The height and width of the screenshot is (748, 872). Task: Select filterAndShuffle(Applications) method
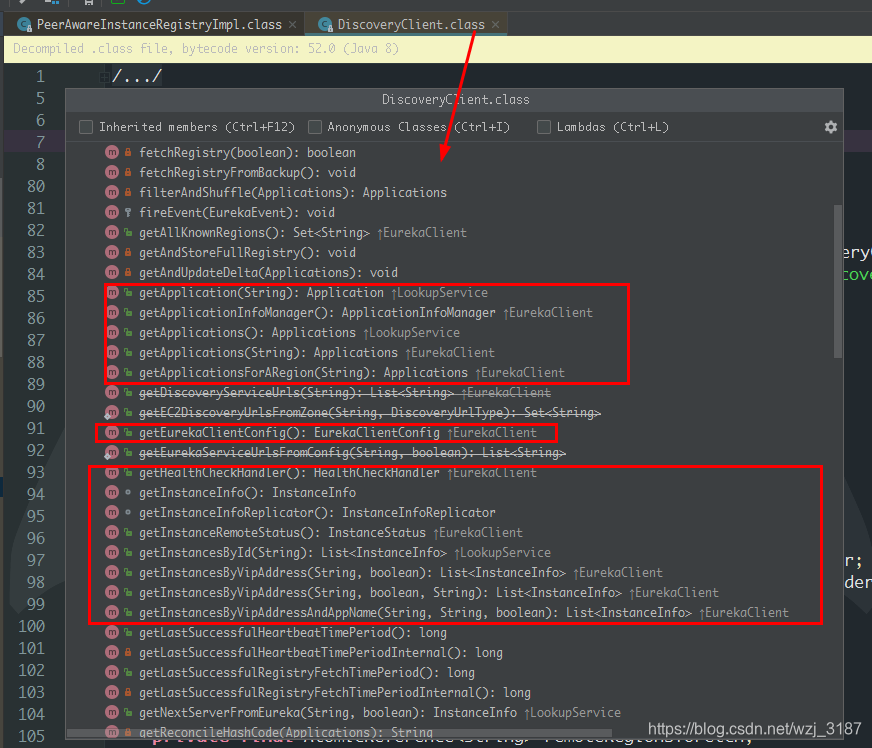coord(293,192)
